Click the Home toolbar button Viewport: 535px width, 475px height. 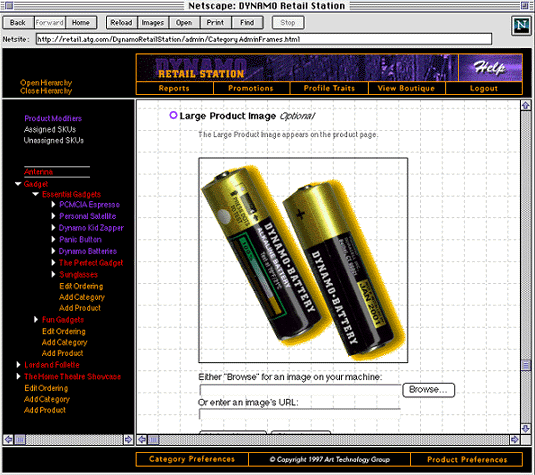[x=81, y=23]
